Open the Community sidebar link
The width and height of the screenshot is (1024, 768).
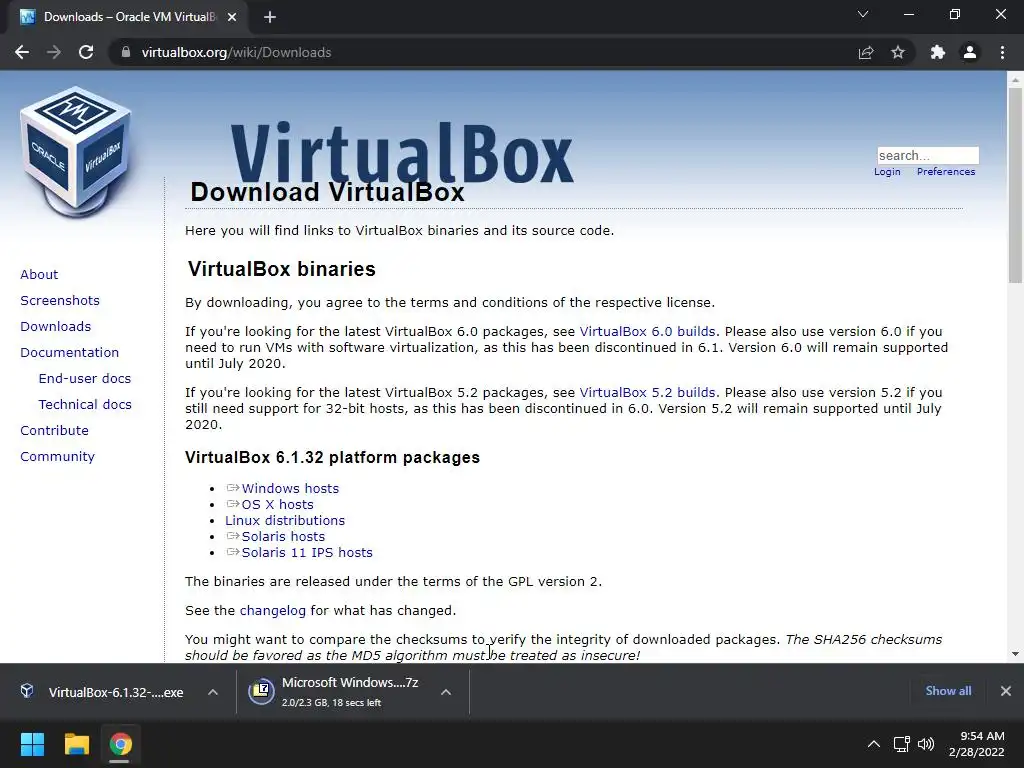pyautogui.click(x=57, y=457)
